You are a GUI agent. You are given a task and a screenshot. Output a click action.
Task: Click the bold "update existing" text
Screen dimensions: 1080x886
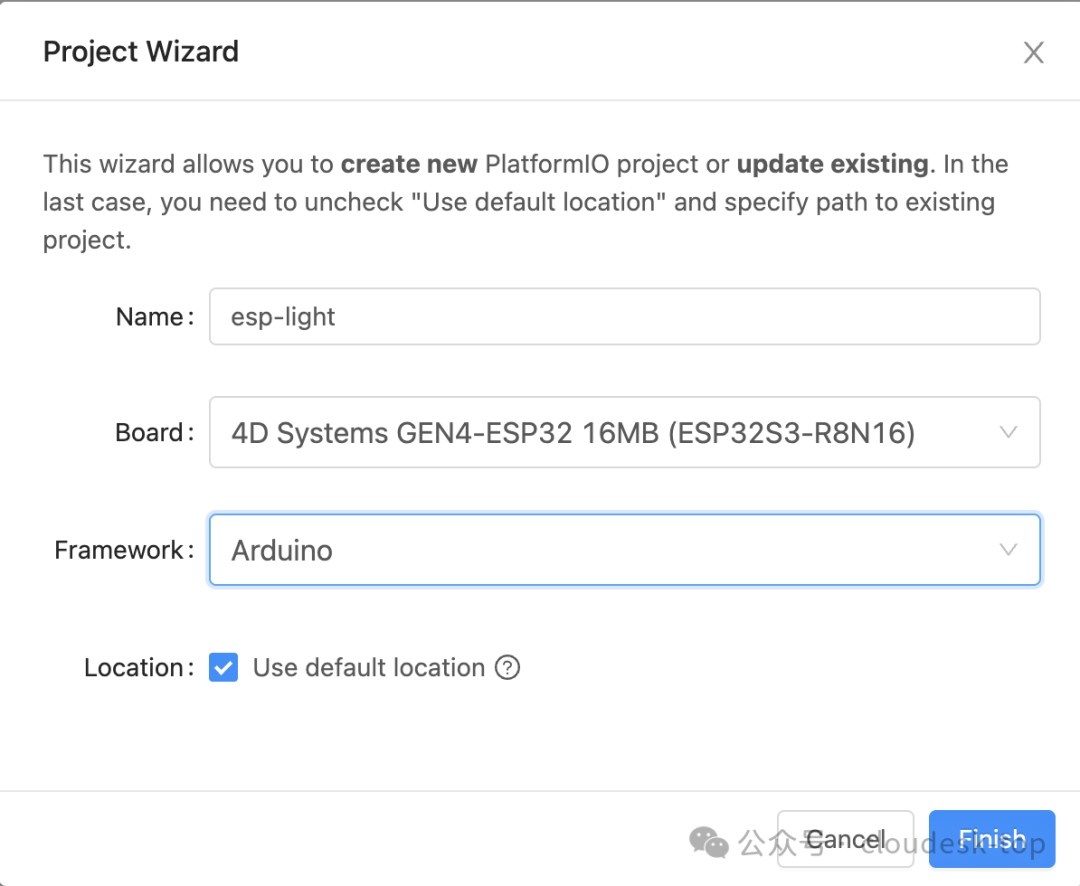tap(833, 164)
